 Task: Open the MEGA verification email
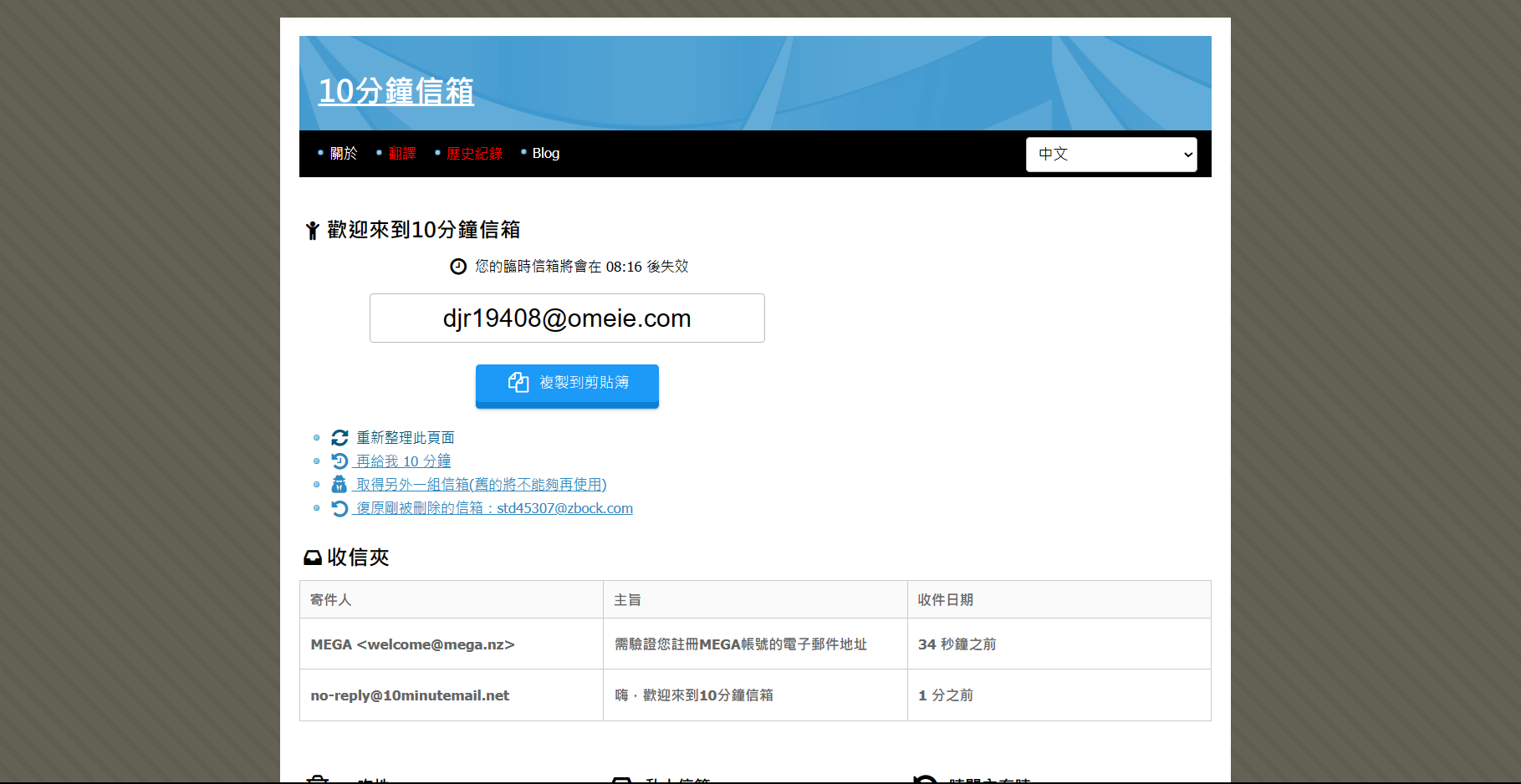pyautogui.click(x=740, y=644)
